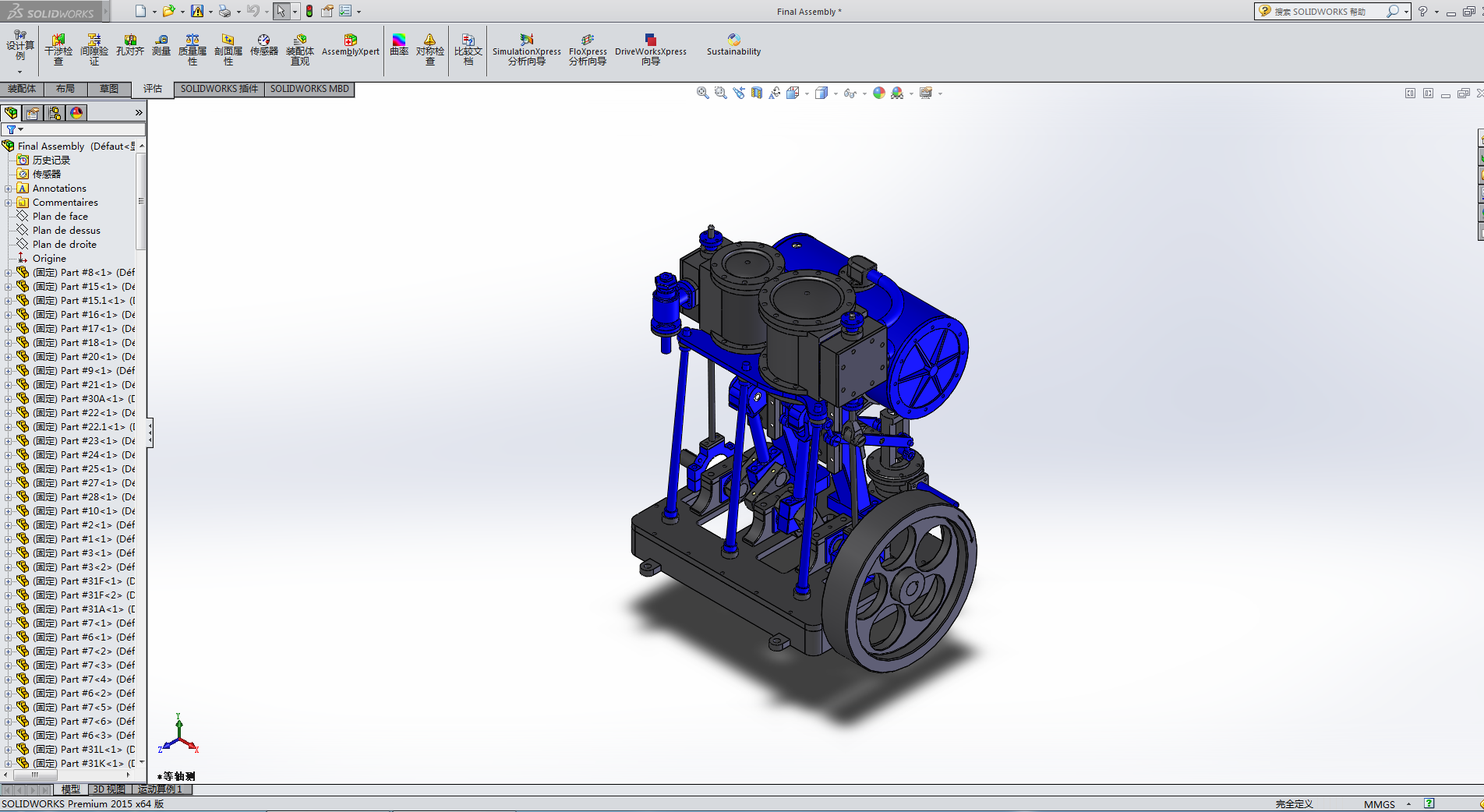Open the 测量 measure tool
Viewport: 1484px width, 812px height.
tap(161, 45)
